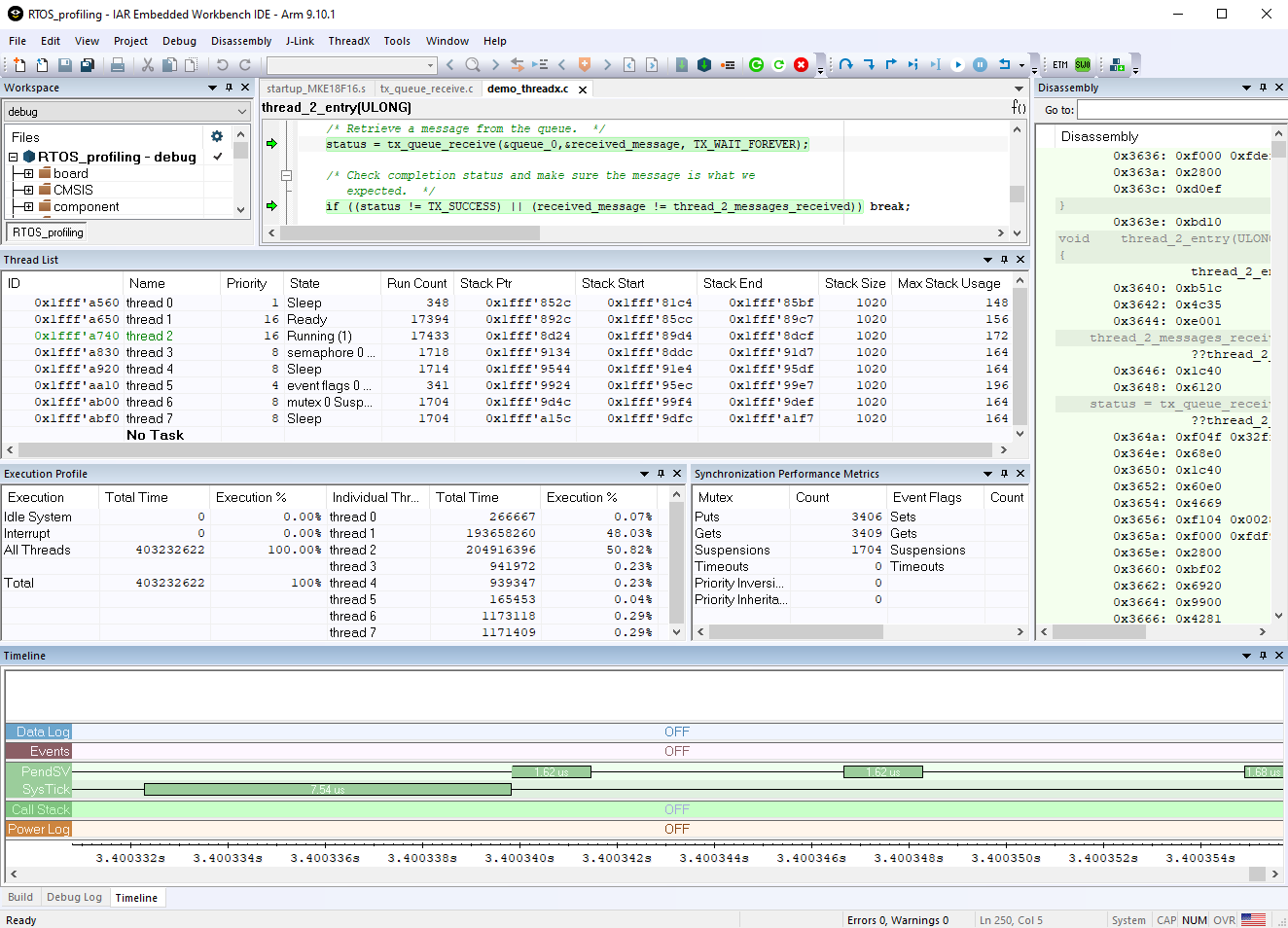Toggle the RTOS_profiling project build checkmark
The image size is (1288, 928).
218,157
